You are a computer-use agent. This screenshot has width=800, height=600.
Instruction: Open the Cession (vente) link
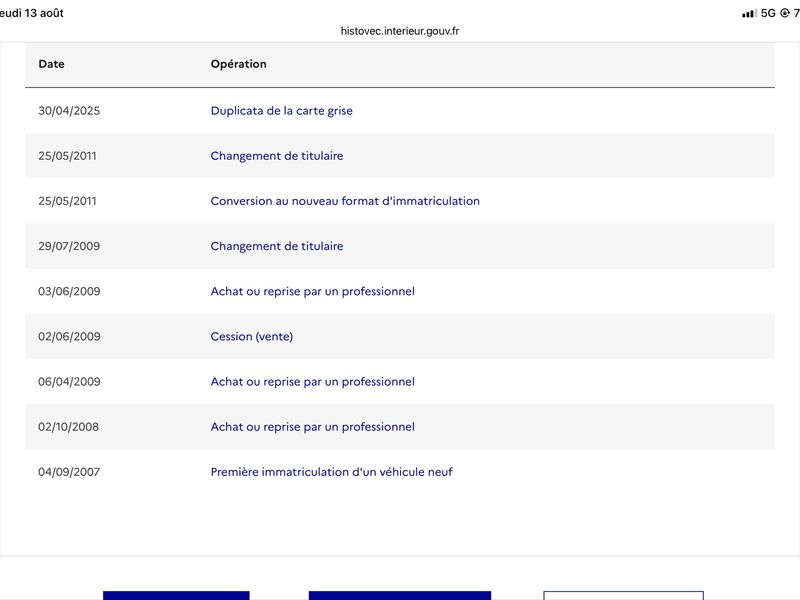coord(252,336)
